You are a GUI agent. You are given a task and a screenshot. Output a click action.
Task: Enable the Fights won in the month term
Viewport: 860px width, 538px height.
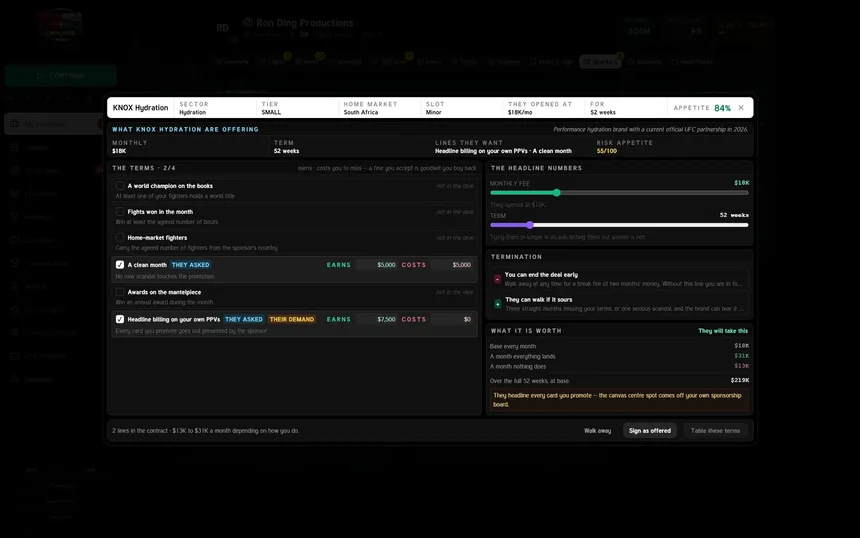click(x=120, y=212)
